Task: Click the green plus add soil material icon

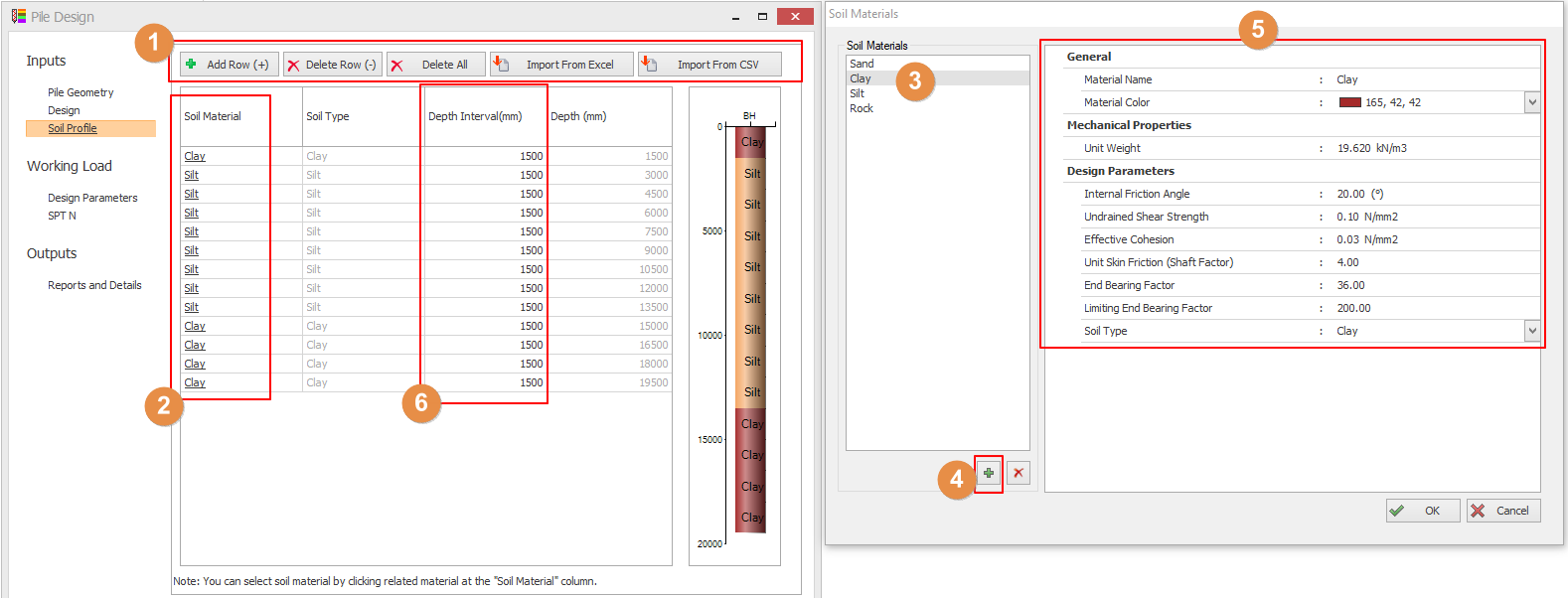Action: click(989, 473)
